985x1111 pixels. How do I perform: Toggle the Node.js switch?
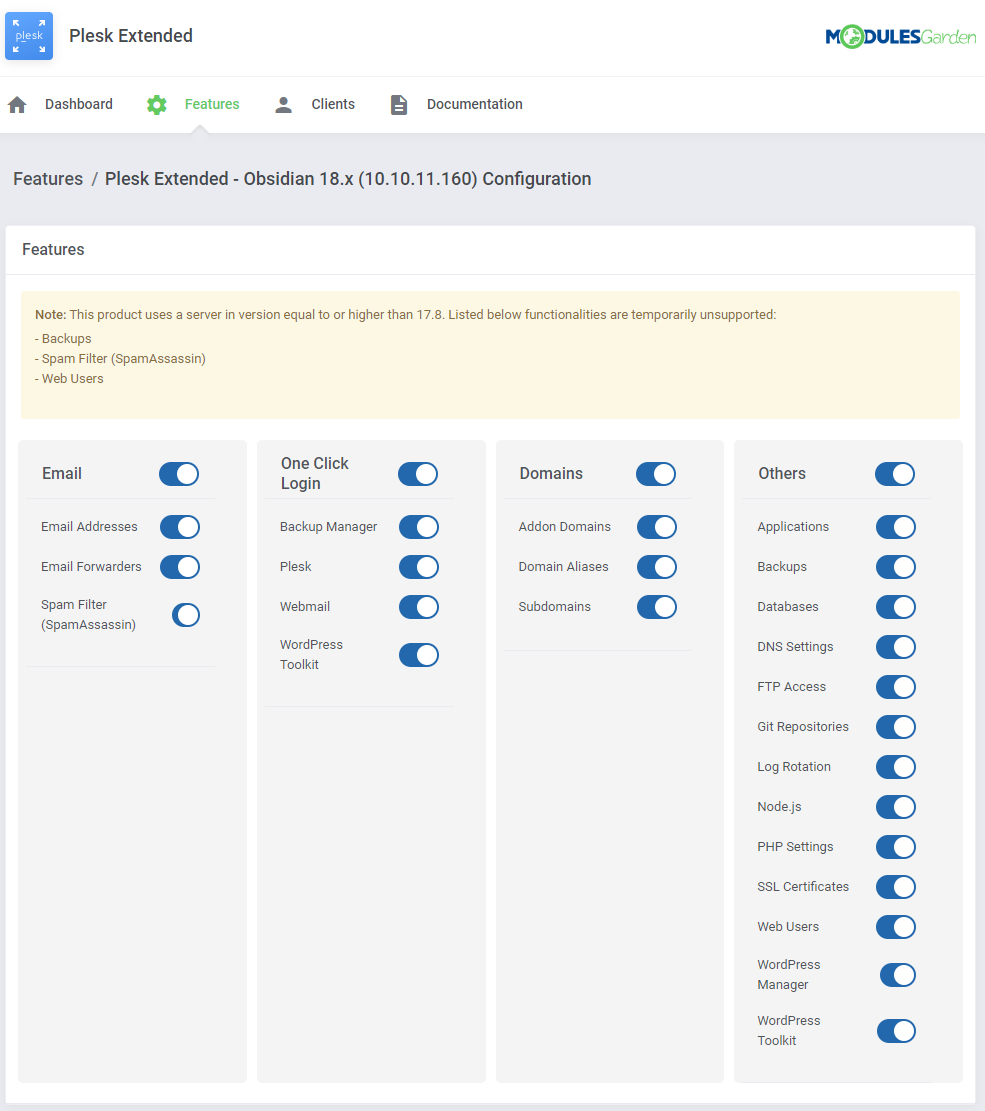click(x=896, y=807)
